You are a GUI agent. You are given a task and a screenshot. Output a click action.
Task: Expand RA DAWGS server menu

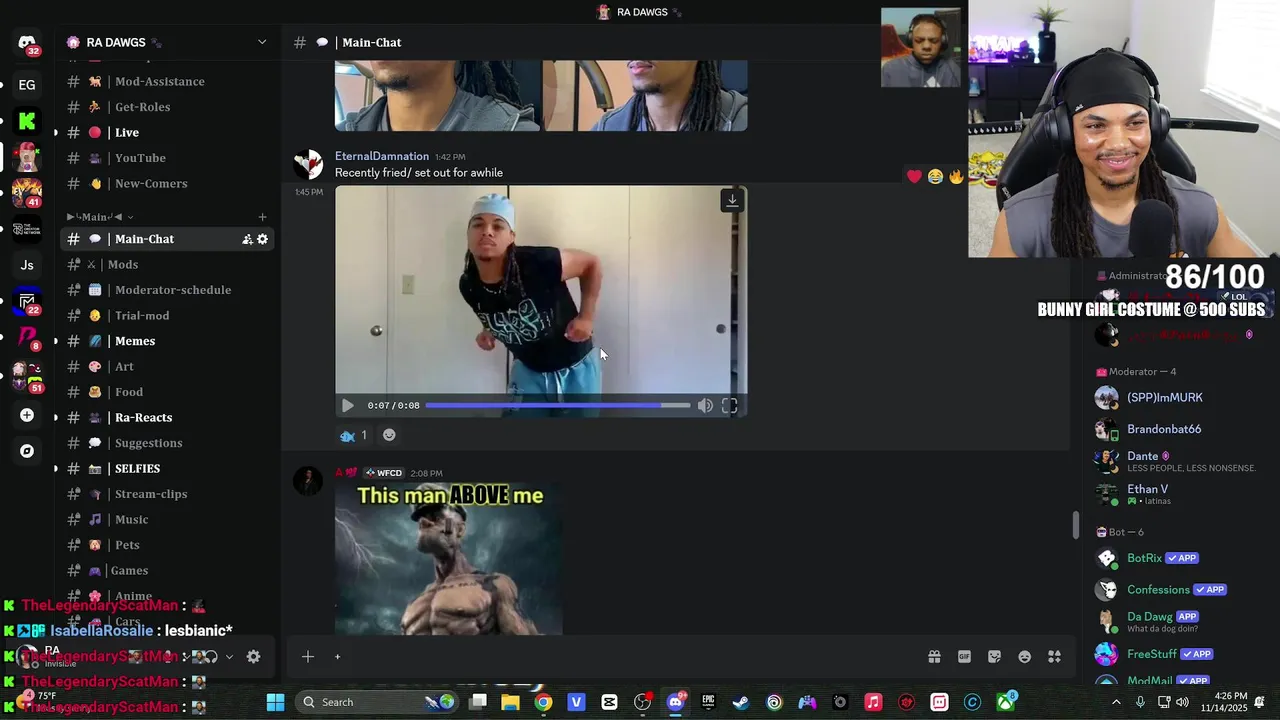(x=262, y=42)
